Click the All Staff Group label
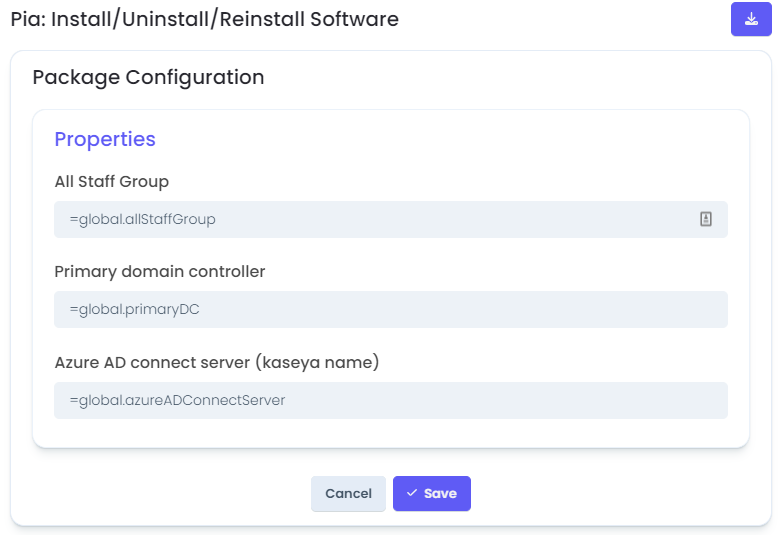This screenshot has width=780, height=535. [x=112, y=182]
